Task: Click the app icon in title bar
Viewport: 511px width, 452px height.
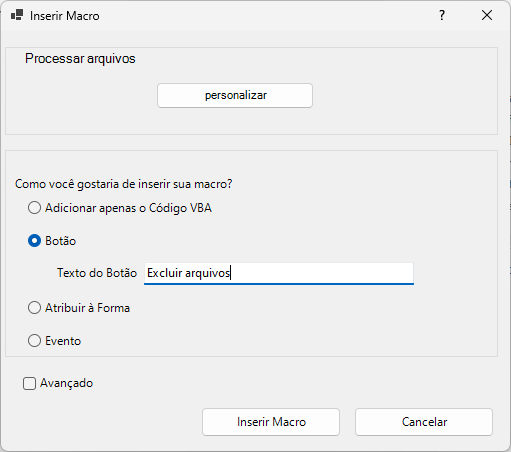Action: click(x=17, y=15)
